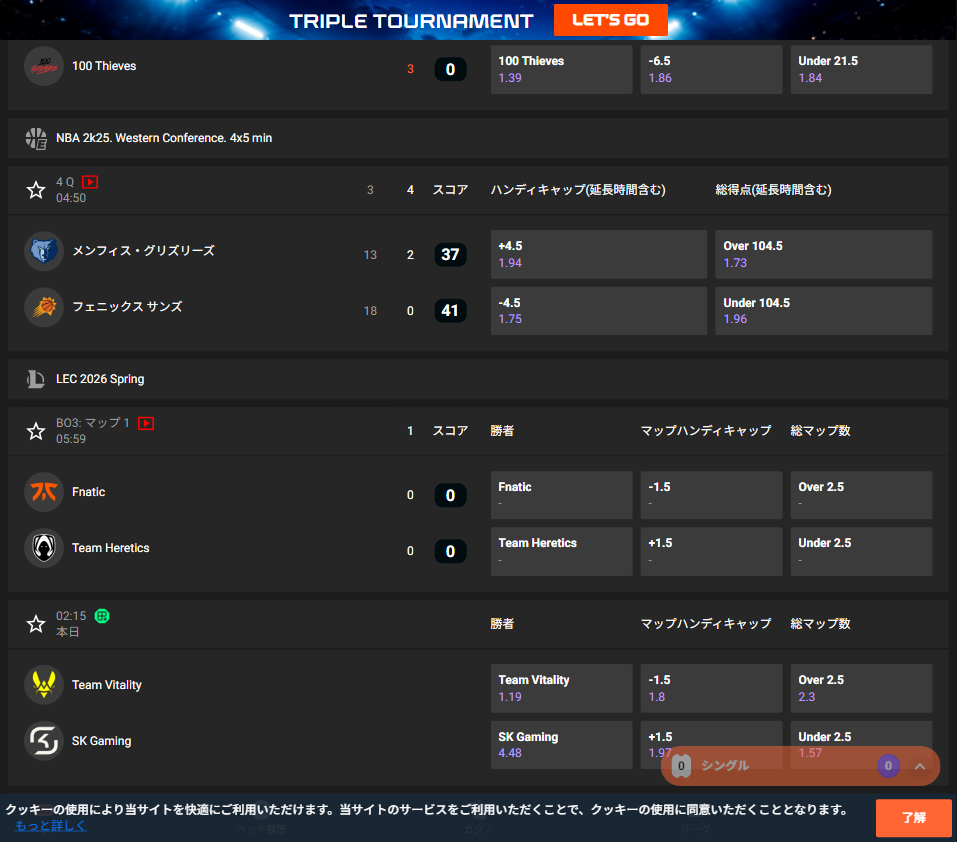
Task: Click the 100 Thieves team name
Action: (x=104, y=66)
